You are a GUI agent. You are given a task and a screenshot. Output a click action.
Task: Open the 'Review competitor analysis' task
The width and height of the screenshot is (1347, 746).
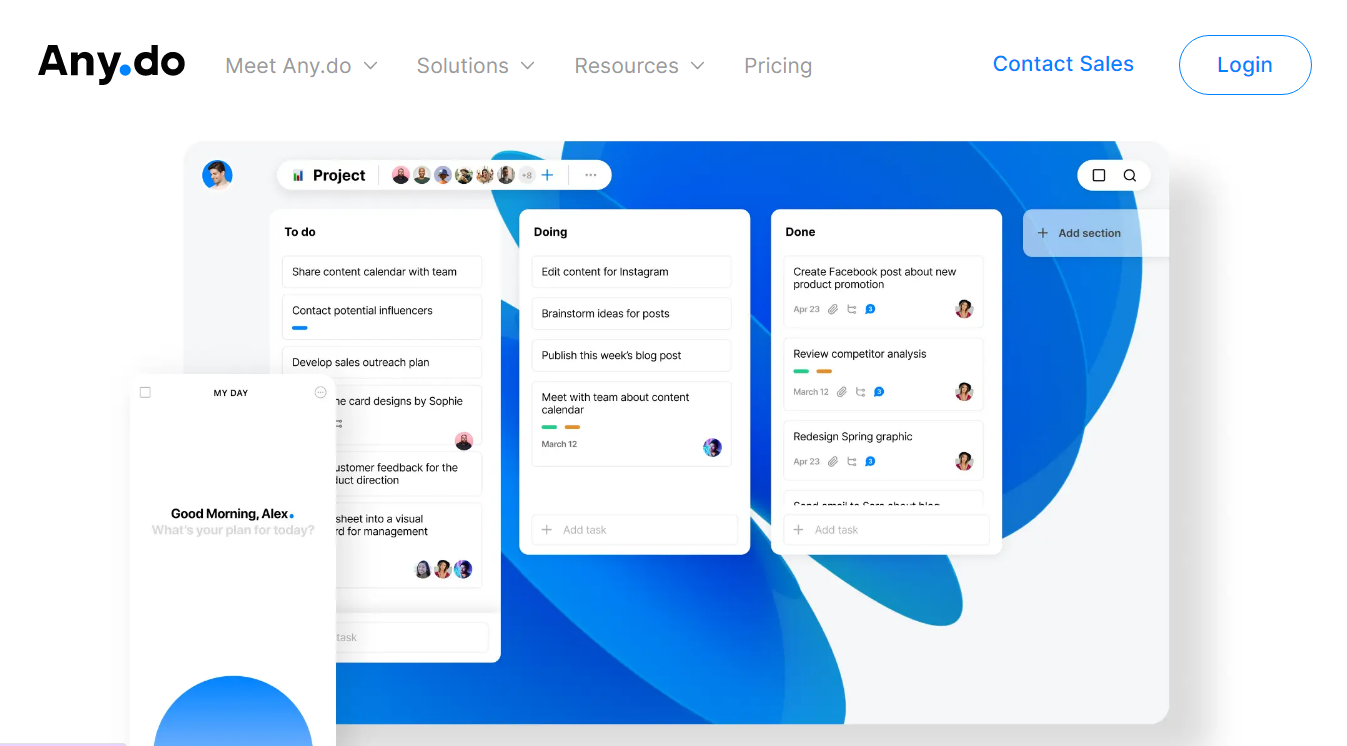point(883,374)
